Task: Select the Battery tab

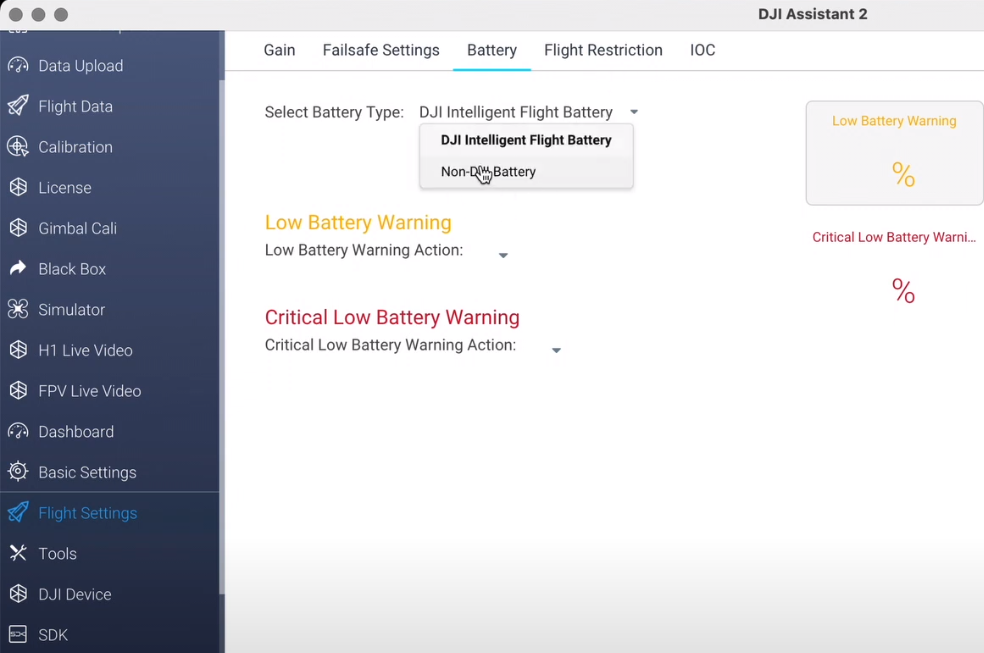Action: [x=492, y=50]
